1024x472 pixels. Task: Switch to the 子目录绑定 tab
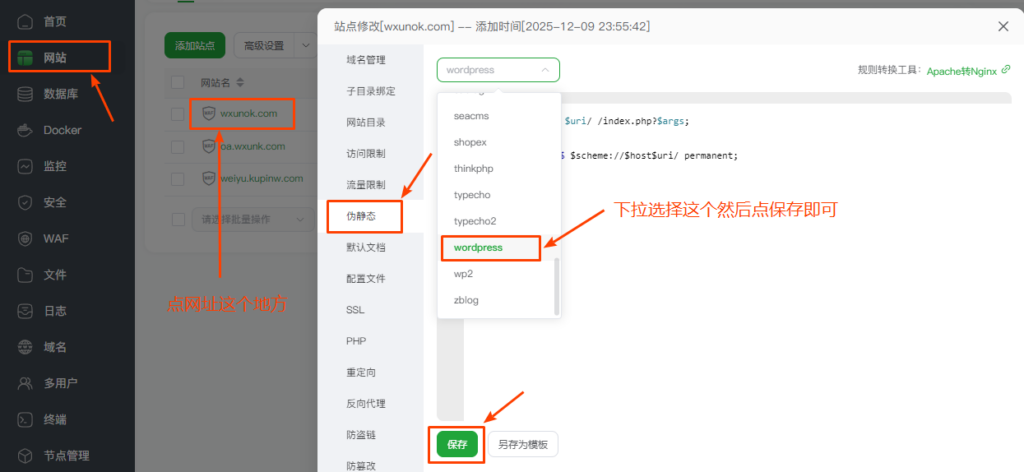click(x=370, y=91)
